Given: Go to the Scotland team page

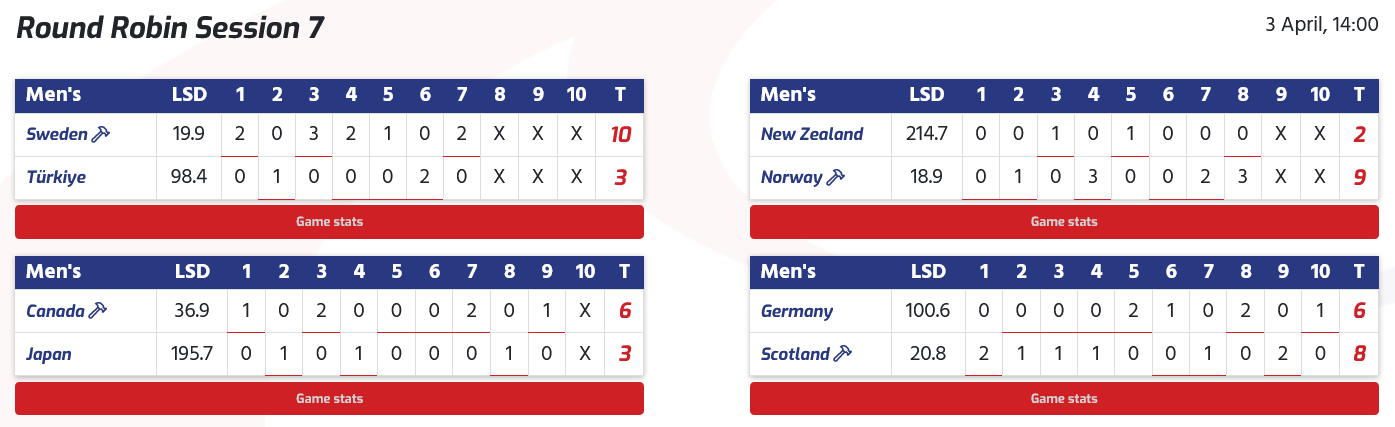Looking at the screenshot, I should (795, 354).
